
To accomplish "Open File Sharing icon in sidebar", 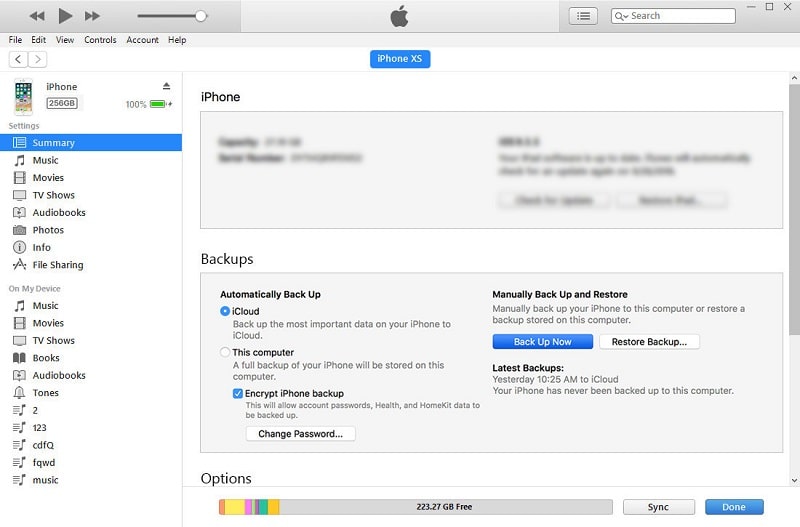I will [x=19, y=264].
